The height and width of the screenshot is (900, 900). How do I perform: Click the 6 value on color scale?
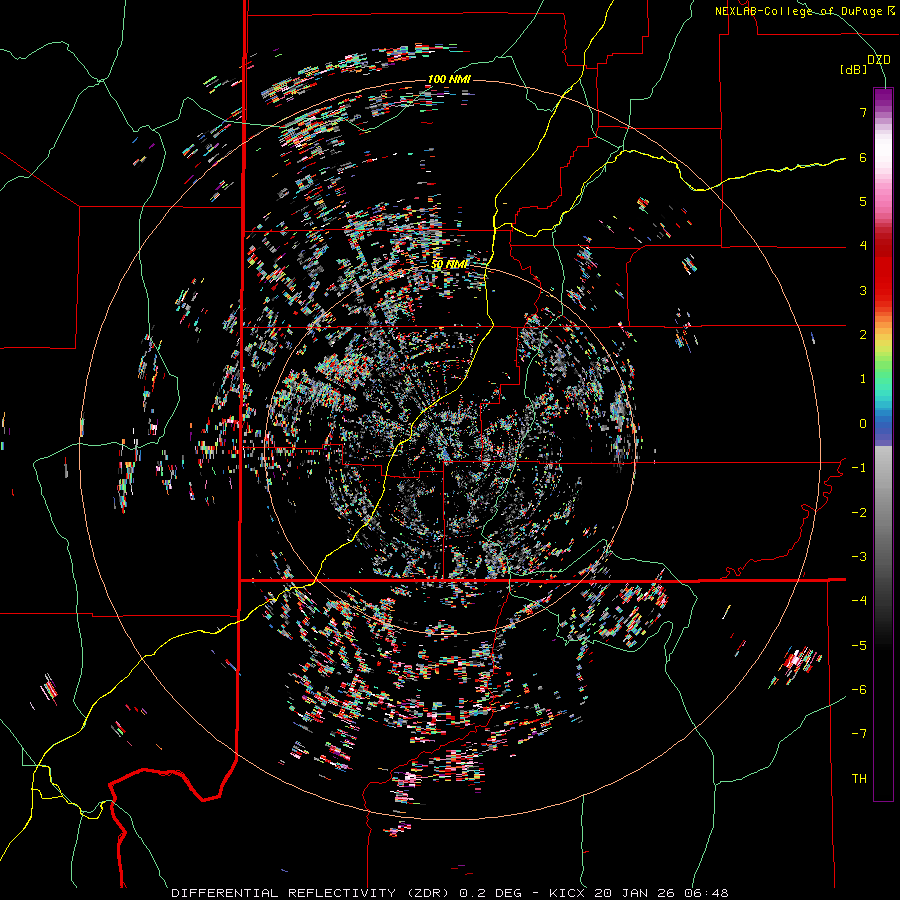pos(863,157)
